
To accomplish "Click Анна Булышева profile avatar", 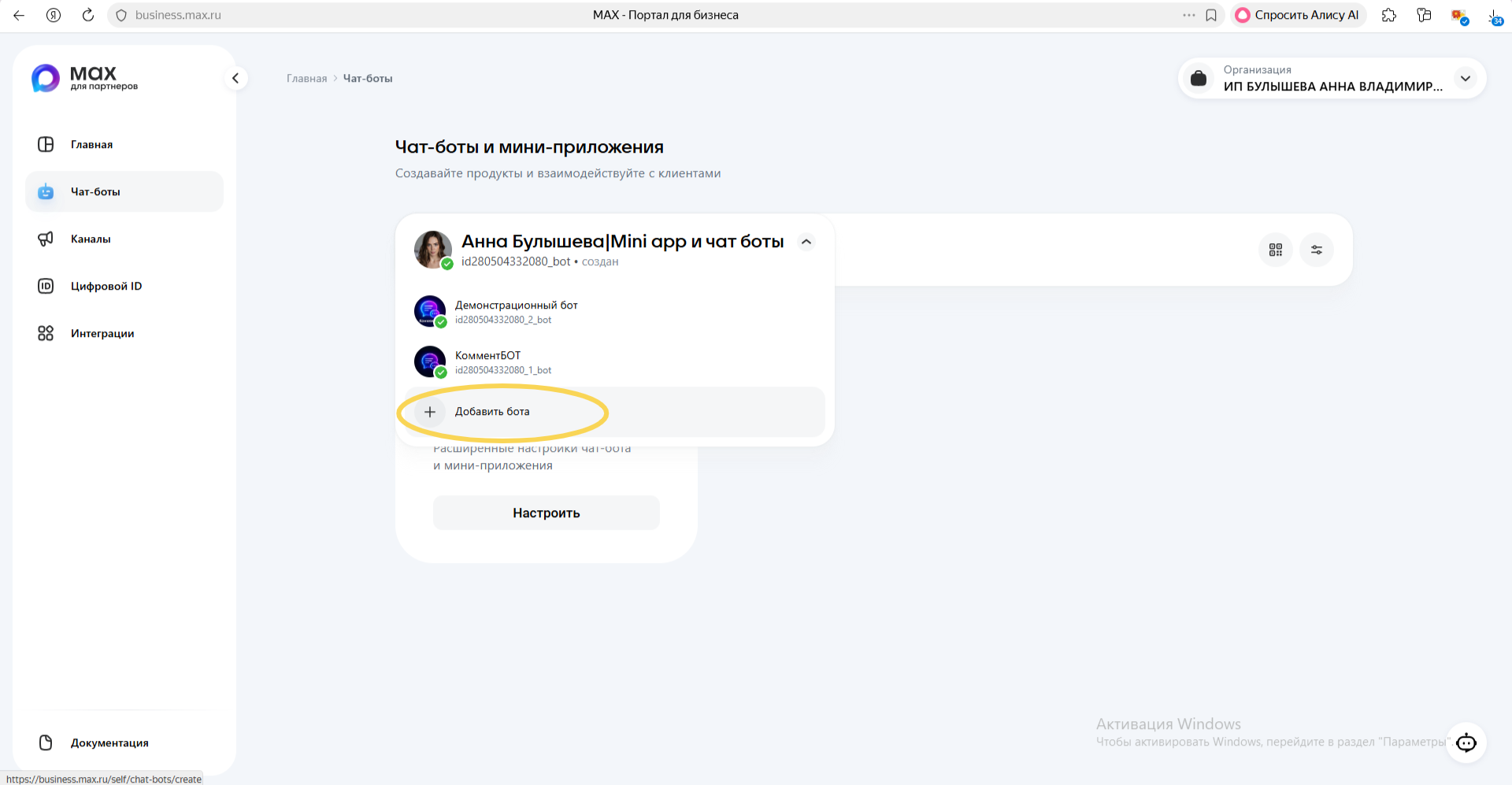I will [433, 250].
